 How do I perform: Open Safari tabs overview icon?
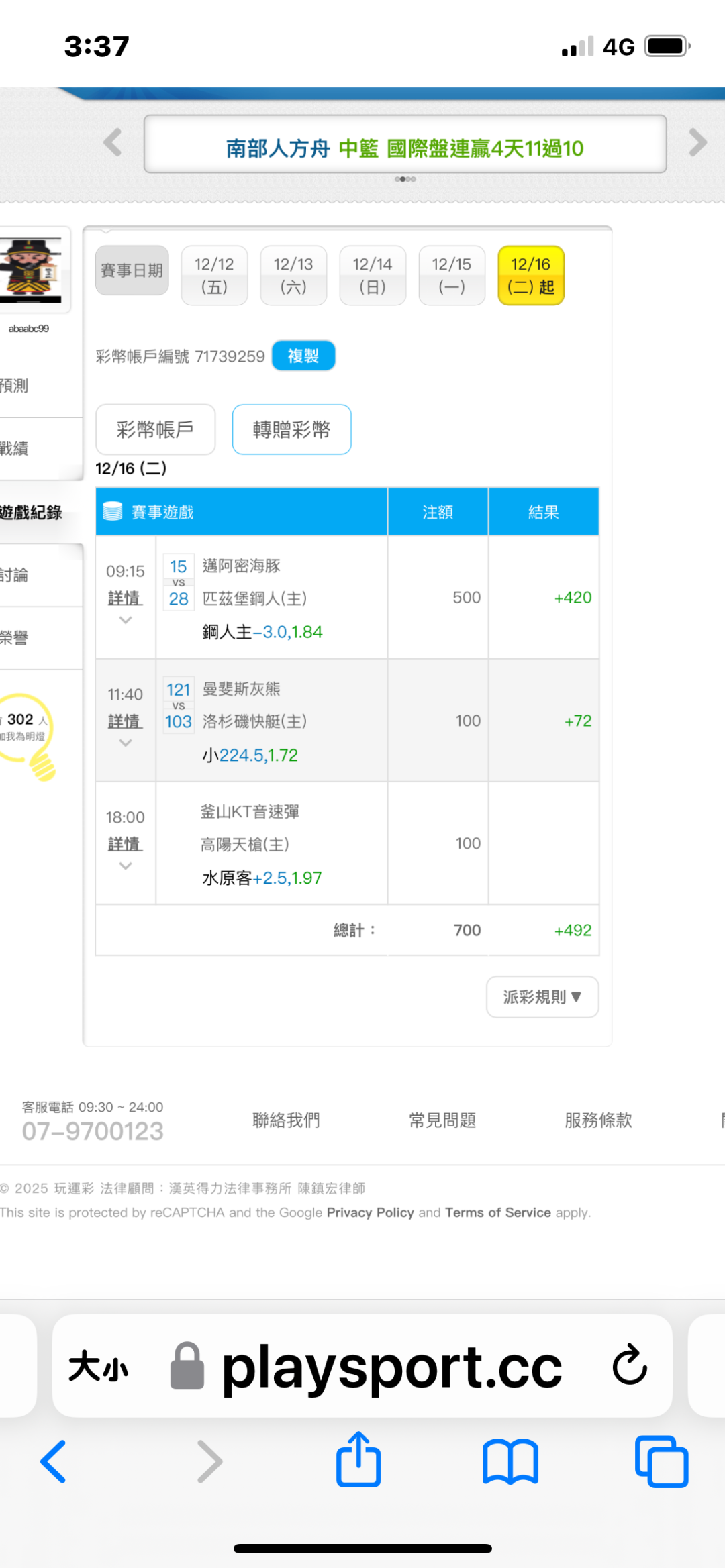(661, 1461)
